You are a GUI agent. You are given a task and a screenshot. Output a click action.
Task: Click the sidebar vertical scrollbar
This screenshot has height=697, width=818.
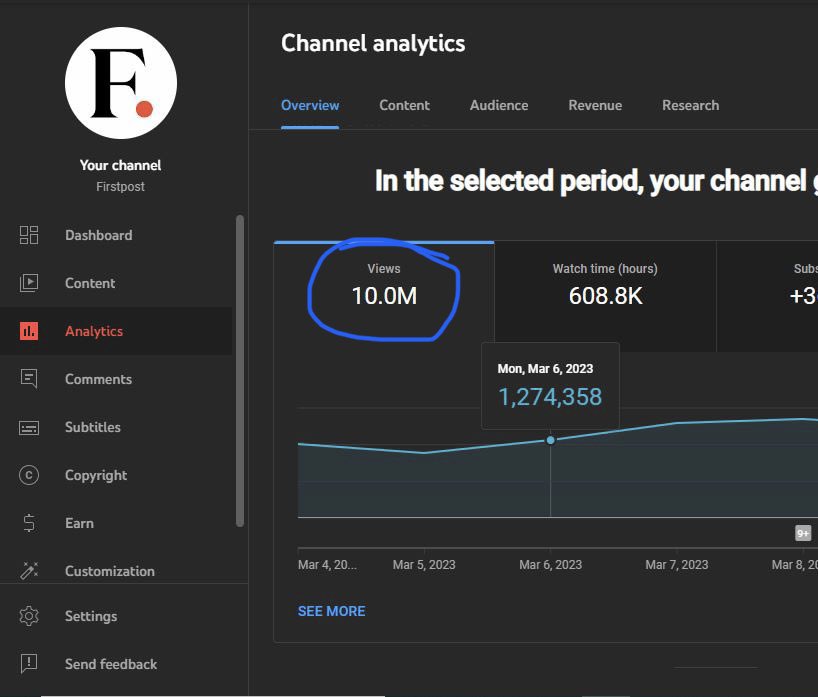240,371
